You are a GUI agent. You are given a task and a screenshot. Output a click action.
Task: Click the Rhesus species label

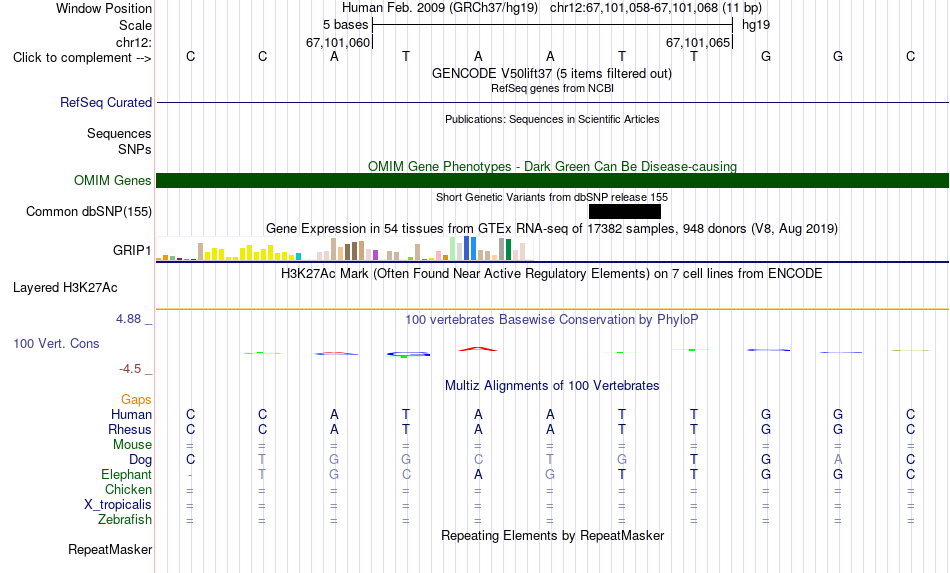point(130,429)
